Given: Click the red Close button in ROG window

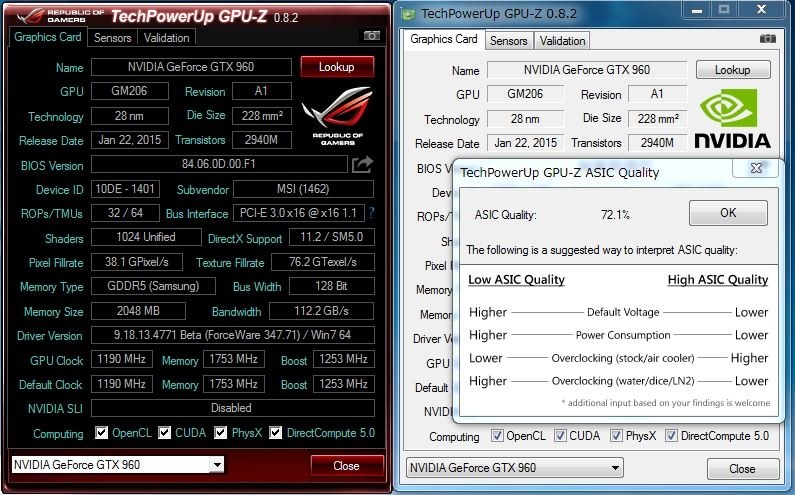Looking at the screenshot, I should (346, 466).
